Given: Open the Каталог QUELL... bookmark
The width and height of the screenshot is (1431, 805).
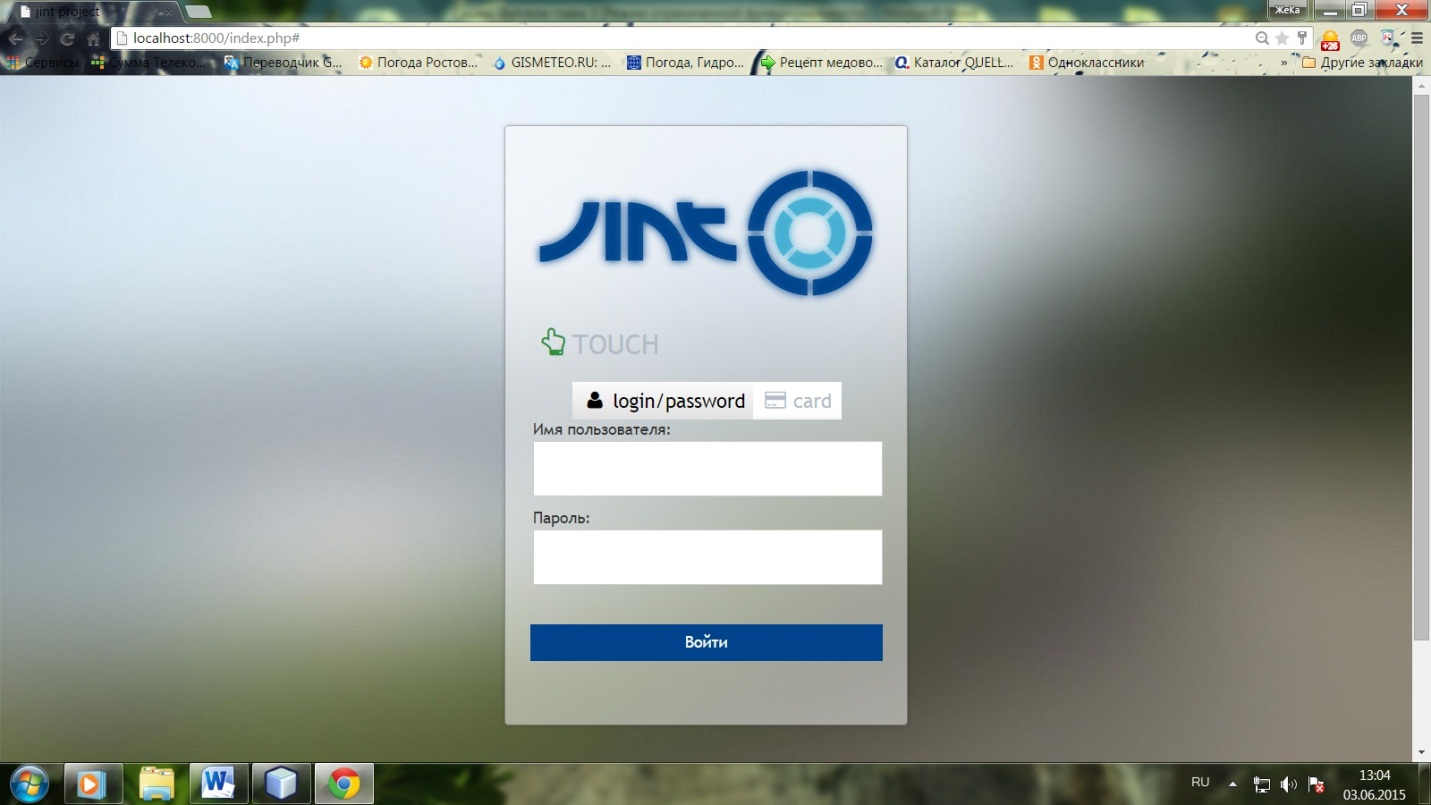Looking at the screenshot, I should (955, 62).
